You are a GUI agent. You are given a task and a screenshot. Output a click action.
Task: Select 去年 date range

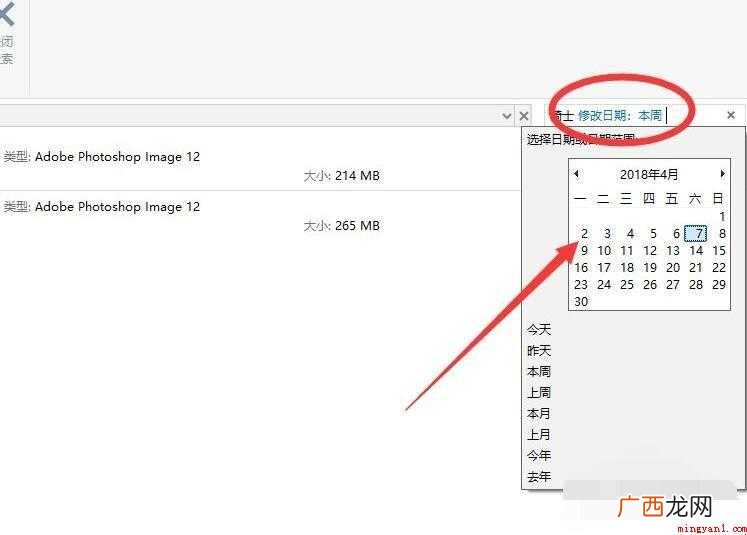(x=539, y=476)
